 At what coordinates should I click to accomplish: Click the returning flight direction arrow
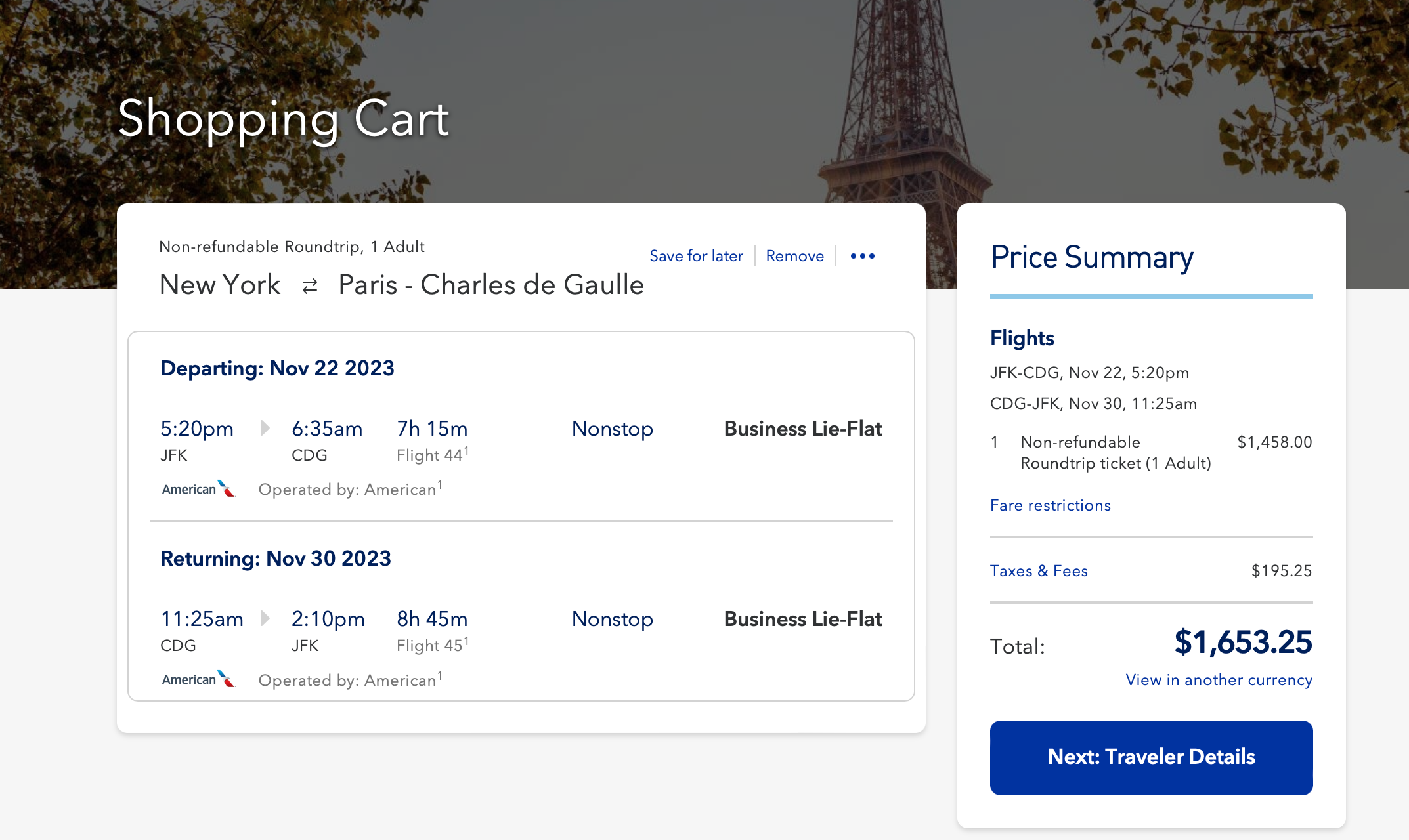pos(265,618)
